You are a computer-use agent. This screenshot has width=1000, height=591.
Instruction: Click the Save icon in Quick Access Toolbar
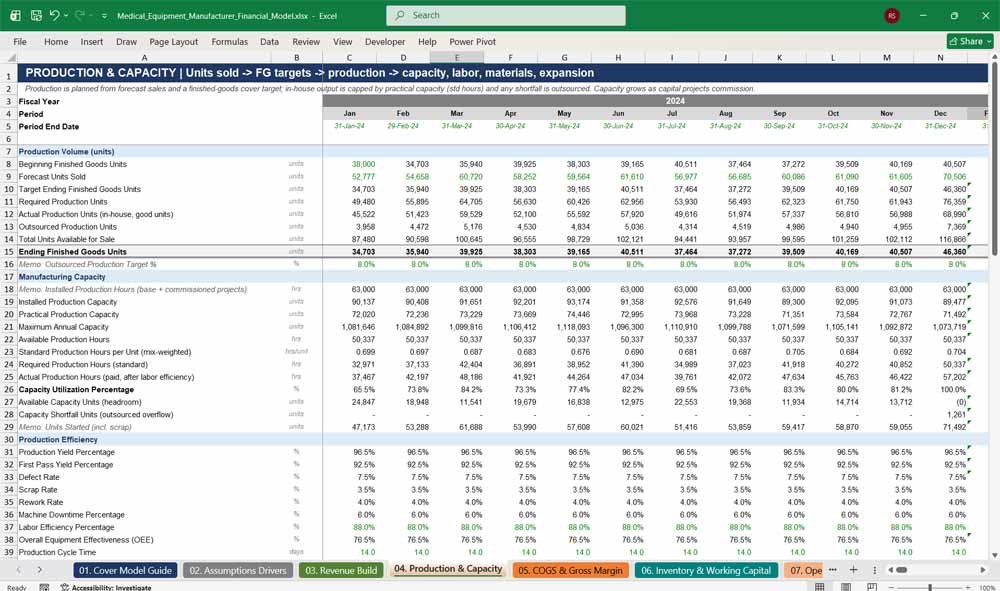(36, 15)
